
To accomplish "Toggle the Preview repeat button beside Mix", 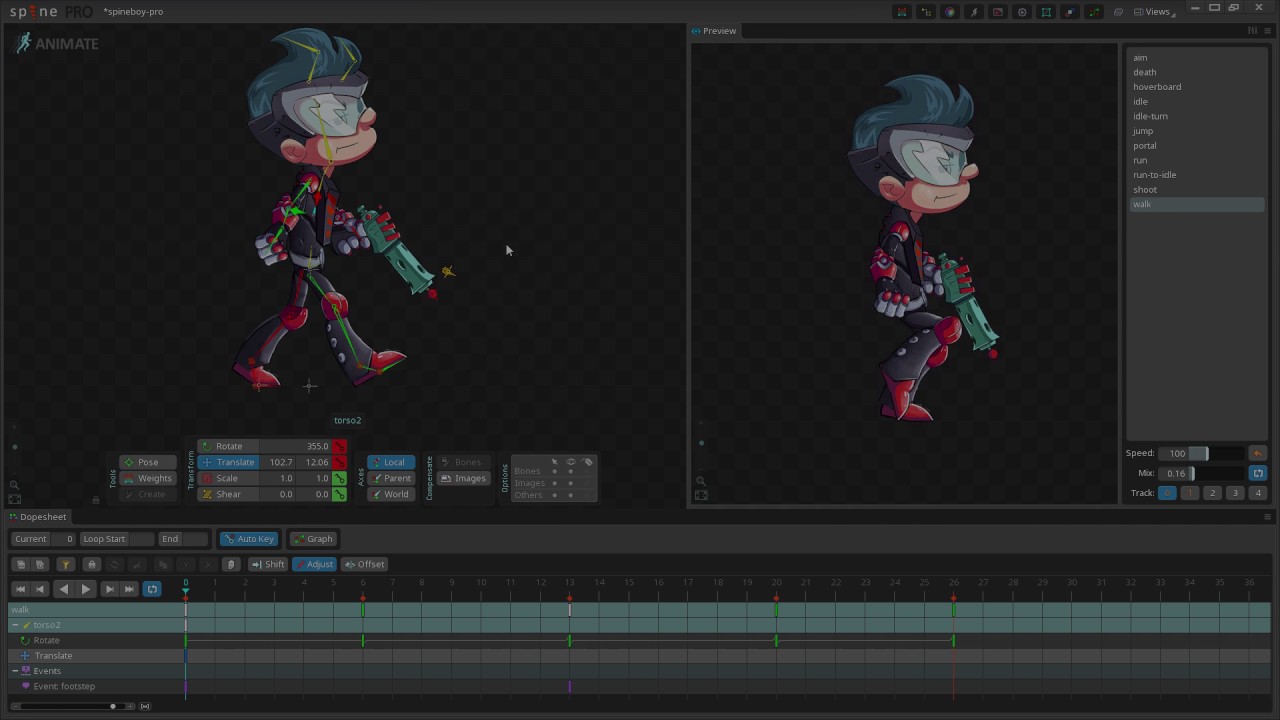I will pyautogui.click(x=1258, y=473).
